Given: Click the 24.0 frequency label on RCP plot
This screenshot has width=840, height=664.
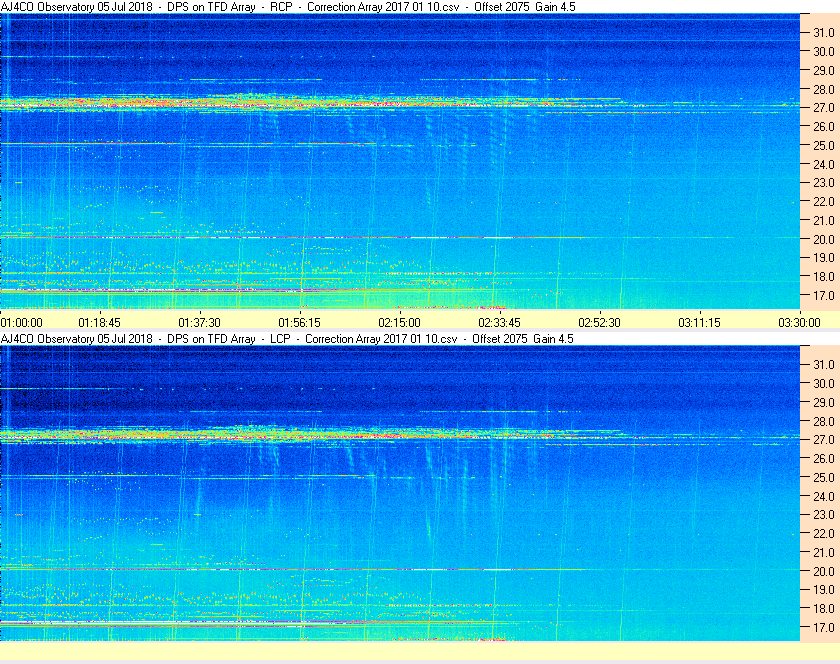Looking at the screenshot, I should (x=824, y=164).
